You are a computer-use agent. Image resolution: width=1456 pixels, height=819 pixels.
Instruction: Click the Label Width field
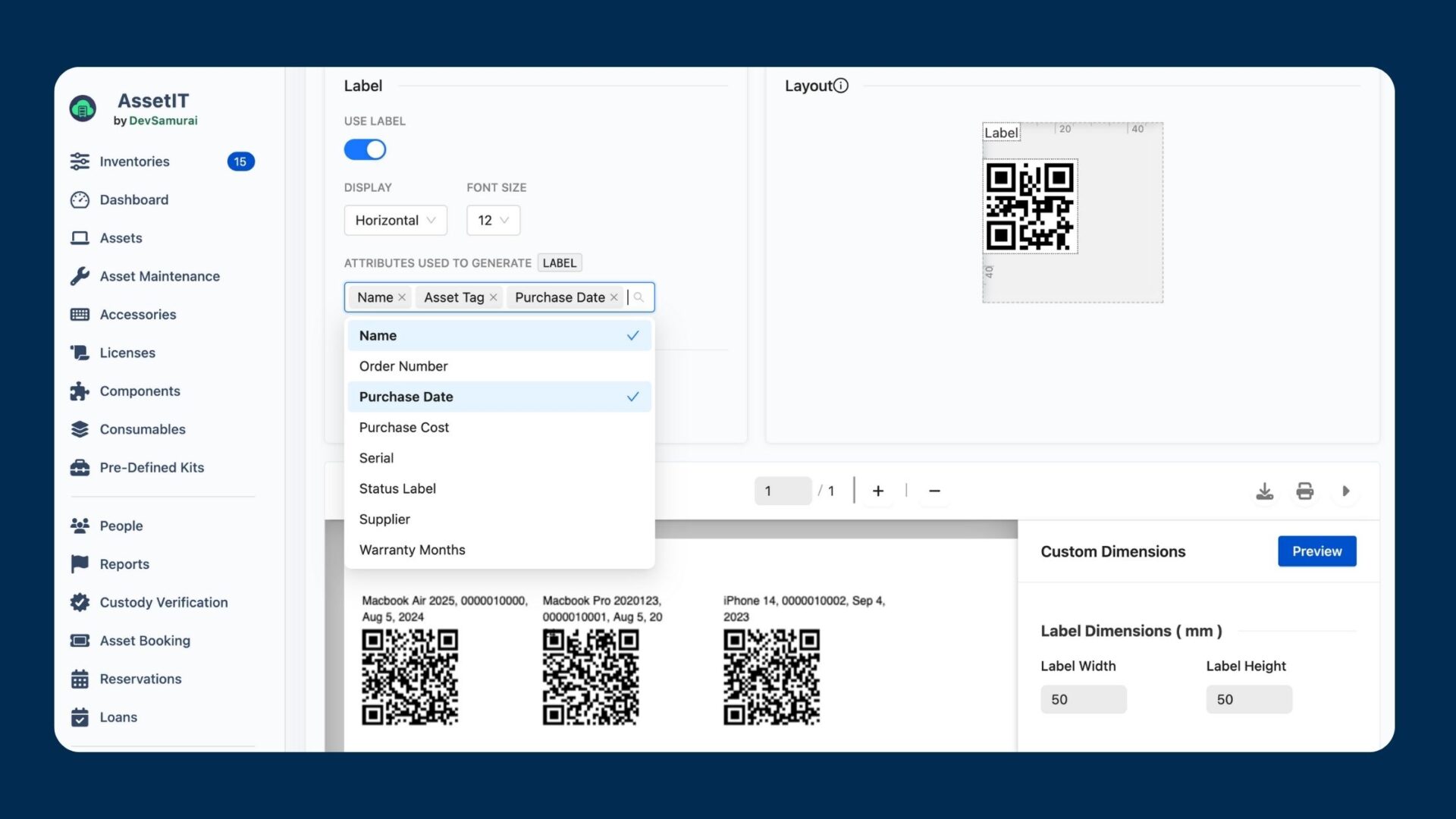coord(1084,699)
